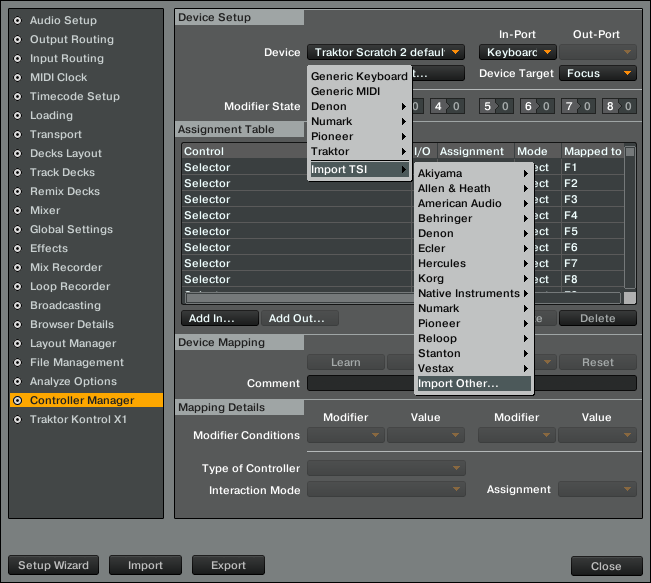Select the row mapped to F1

pos(403,167)
